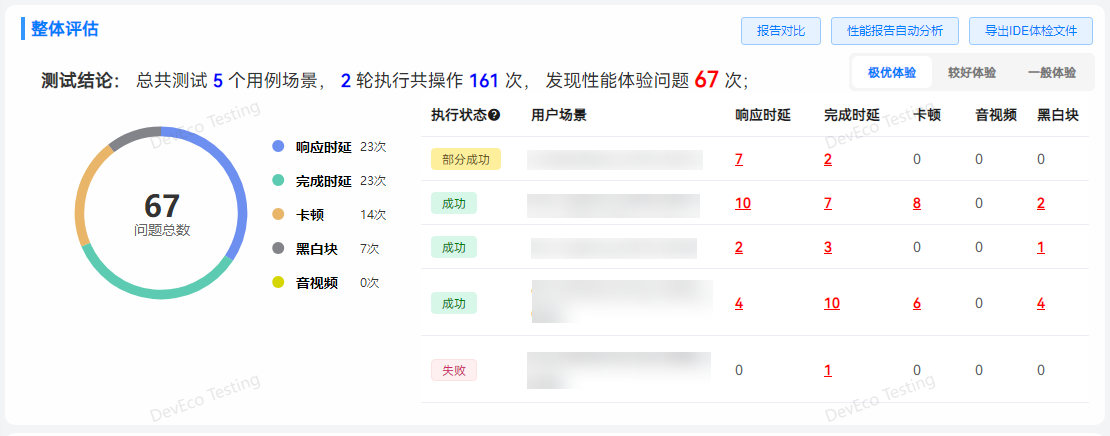The width and height of the screenshot is (1110, 436).
Task: Switch to the 较好体验 tab
Action: point(971,72)
